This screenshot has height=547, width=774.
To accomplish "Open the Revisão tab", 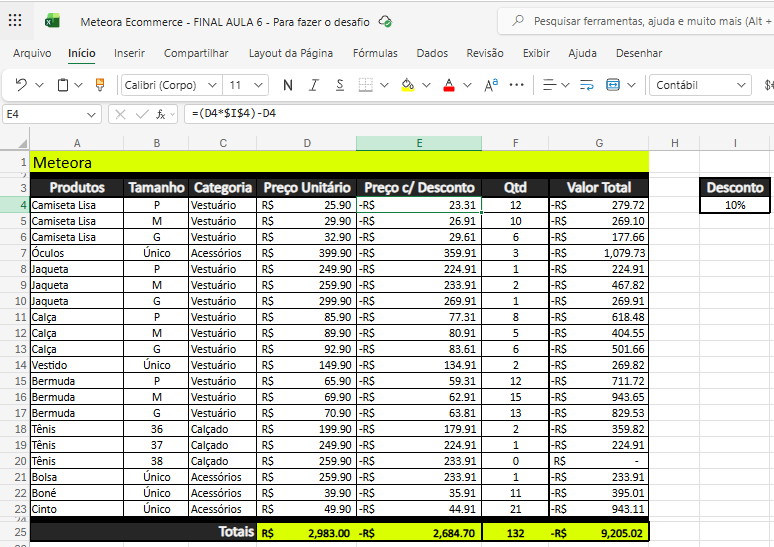I will pyautogui.click(x=485, y=53).
